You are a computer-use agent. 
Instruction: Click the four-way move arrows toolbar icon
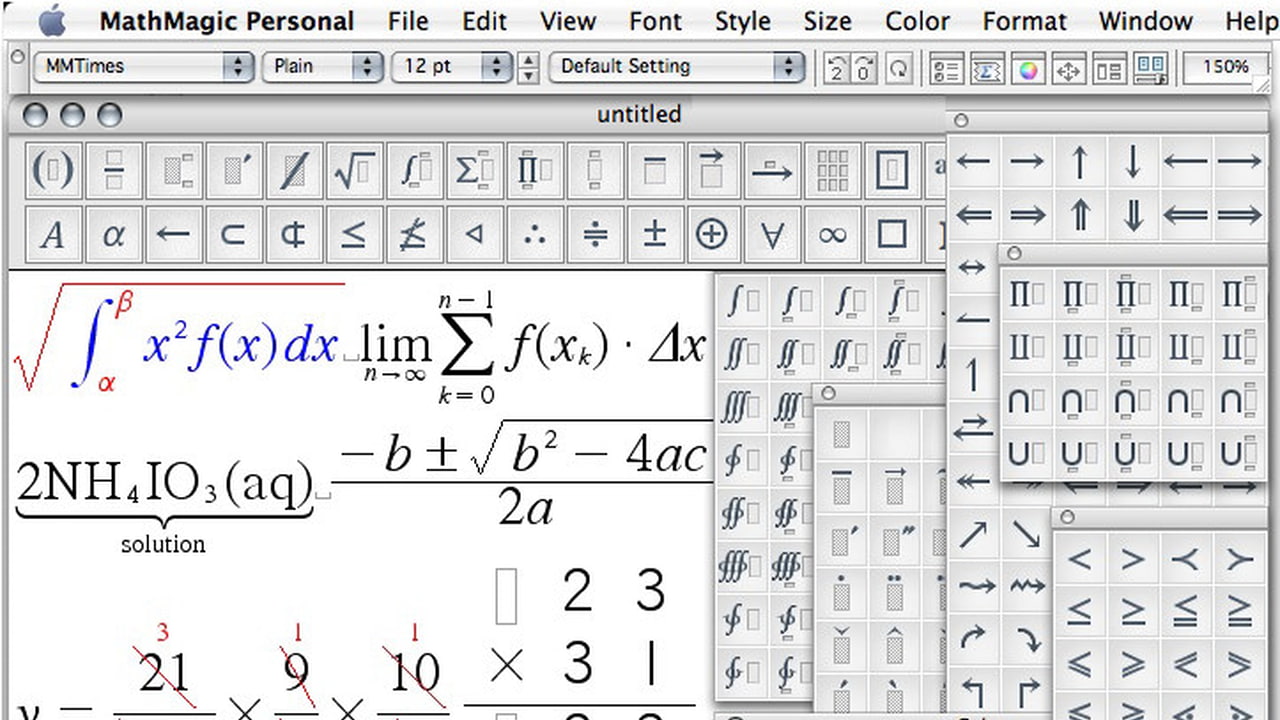(x=1068, y=70)
